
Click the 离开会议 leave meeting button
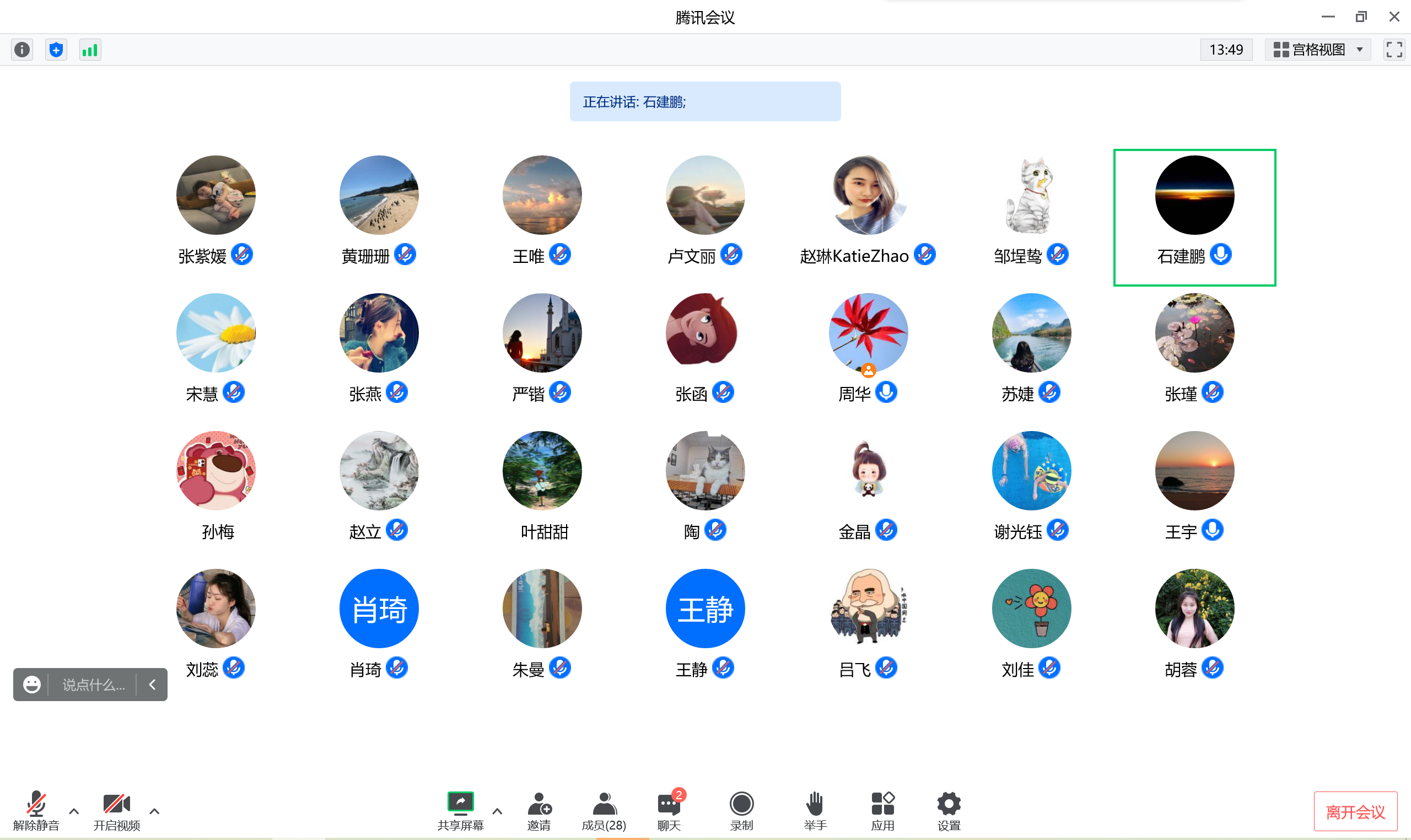click(1355, 812)
